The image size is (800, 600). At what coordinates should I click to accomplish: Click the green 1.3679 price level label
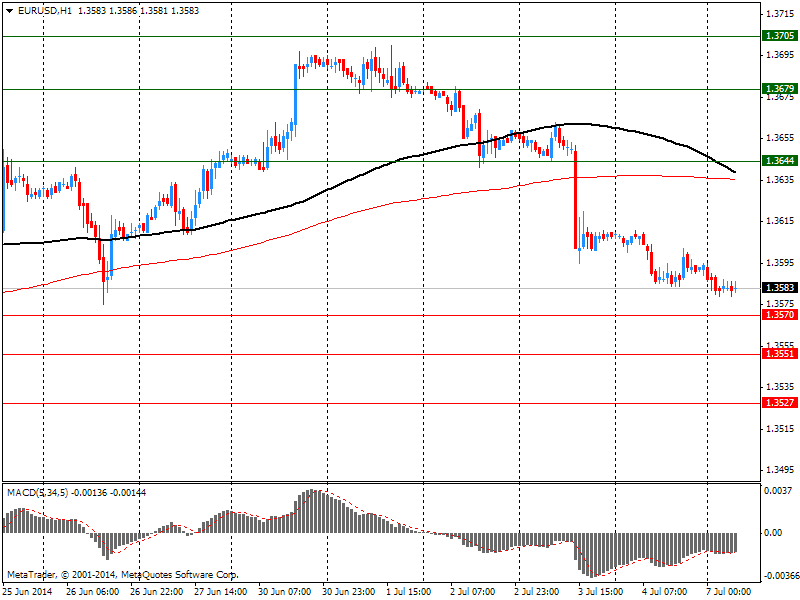point(779,89)
